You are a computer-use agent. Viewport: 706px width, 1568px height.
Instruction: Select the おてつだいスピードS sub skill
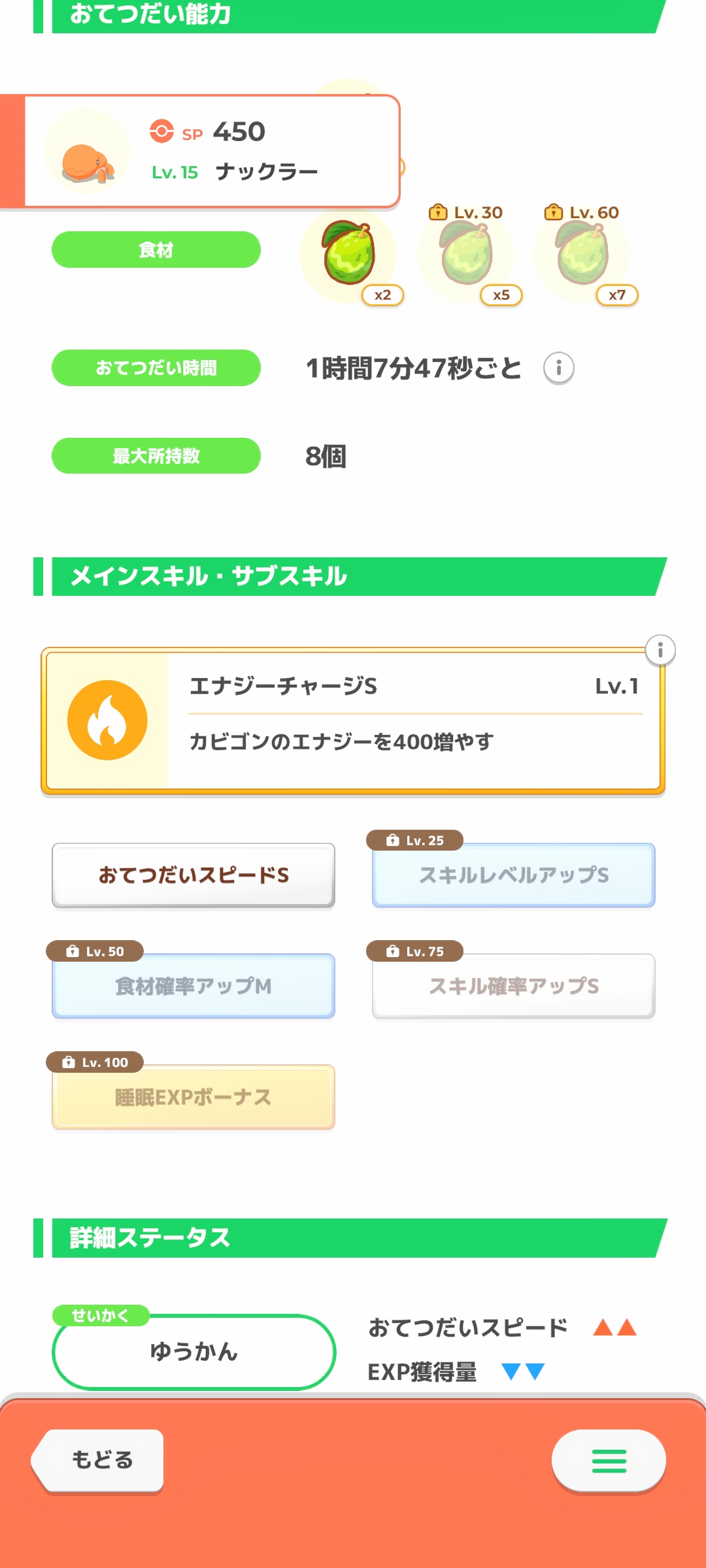(193, 875)
